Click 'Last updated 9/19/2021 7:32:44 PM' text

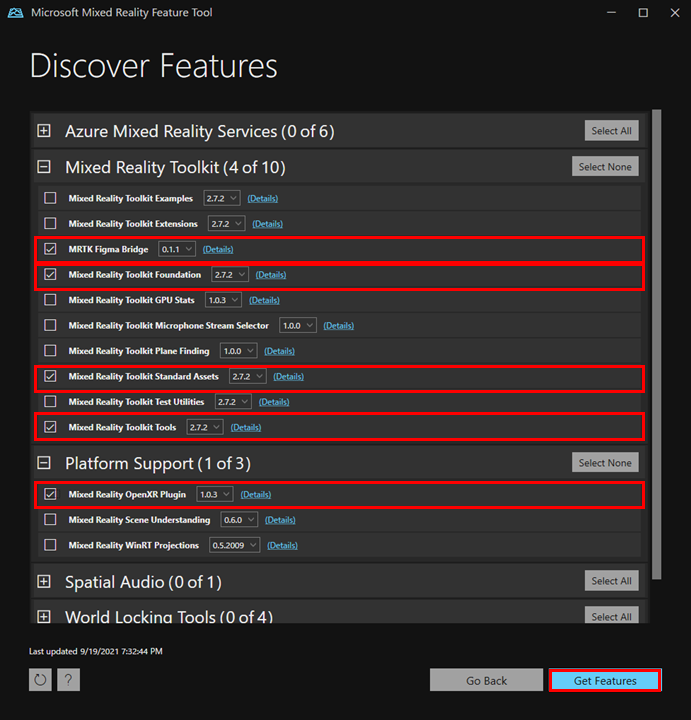[96, 651]
